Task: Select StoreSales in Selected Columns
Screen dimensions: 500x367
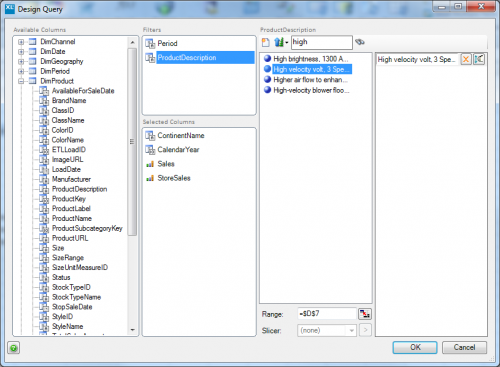Action: click(174, 178)
